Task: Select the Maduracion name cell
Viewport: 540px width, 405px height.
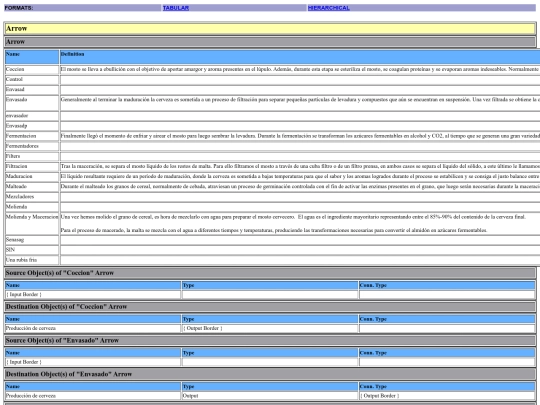Action: point(32,176)
